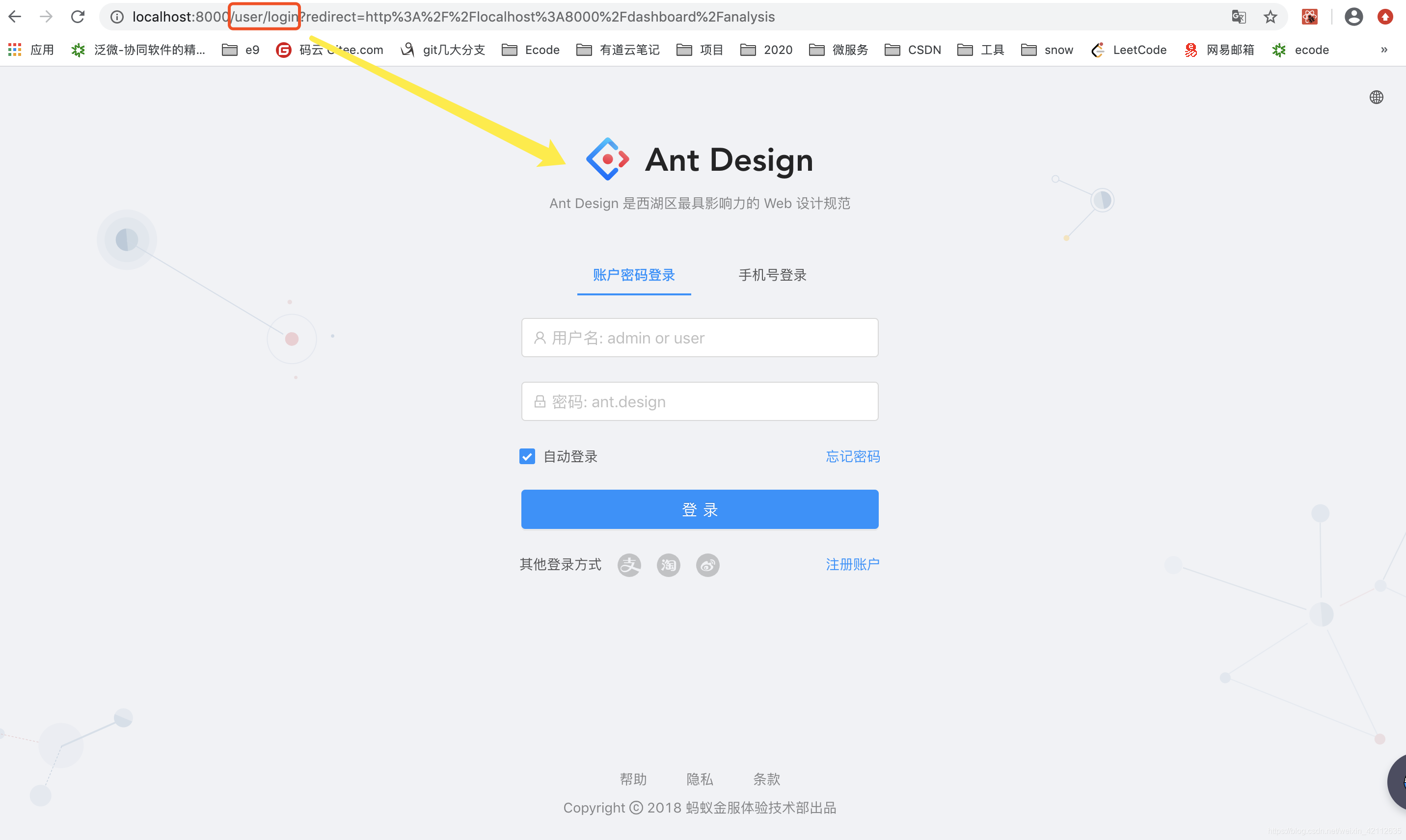
Task: Open the language globe icon
Action: pyautogui.click(x=1377, y=97)
